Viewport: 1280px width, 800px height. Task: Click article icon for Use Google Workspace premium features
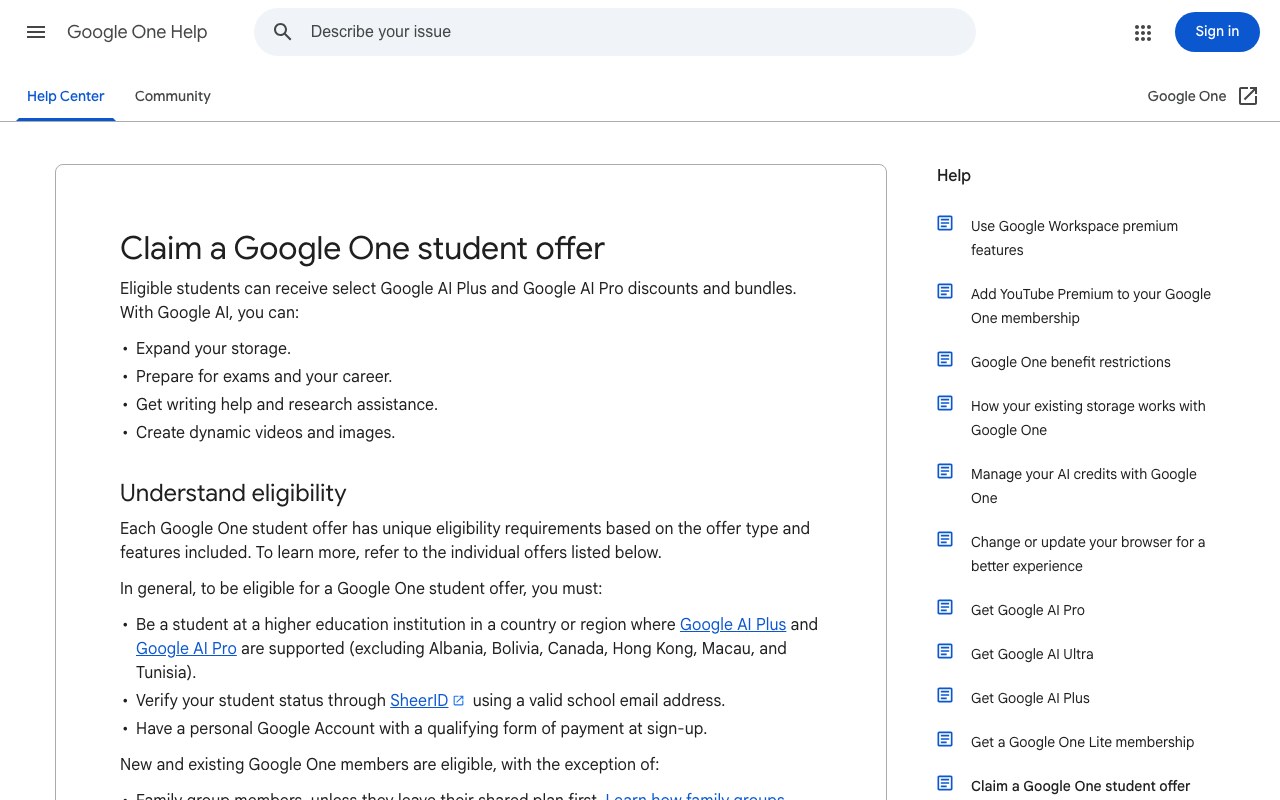click(x=945, y=223)
